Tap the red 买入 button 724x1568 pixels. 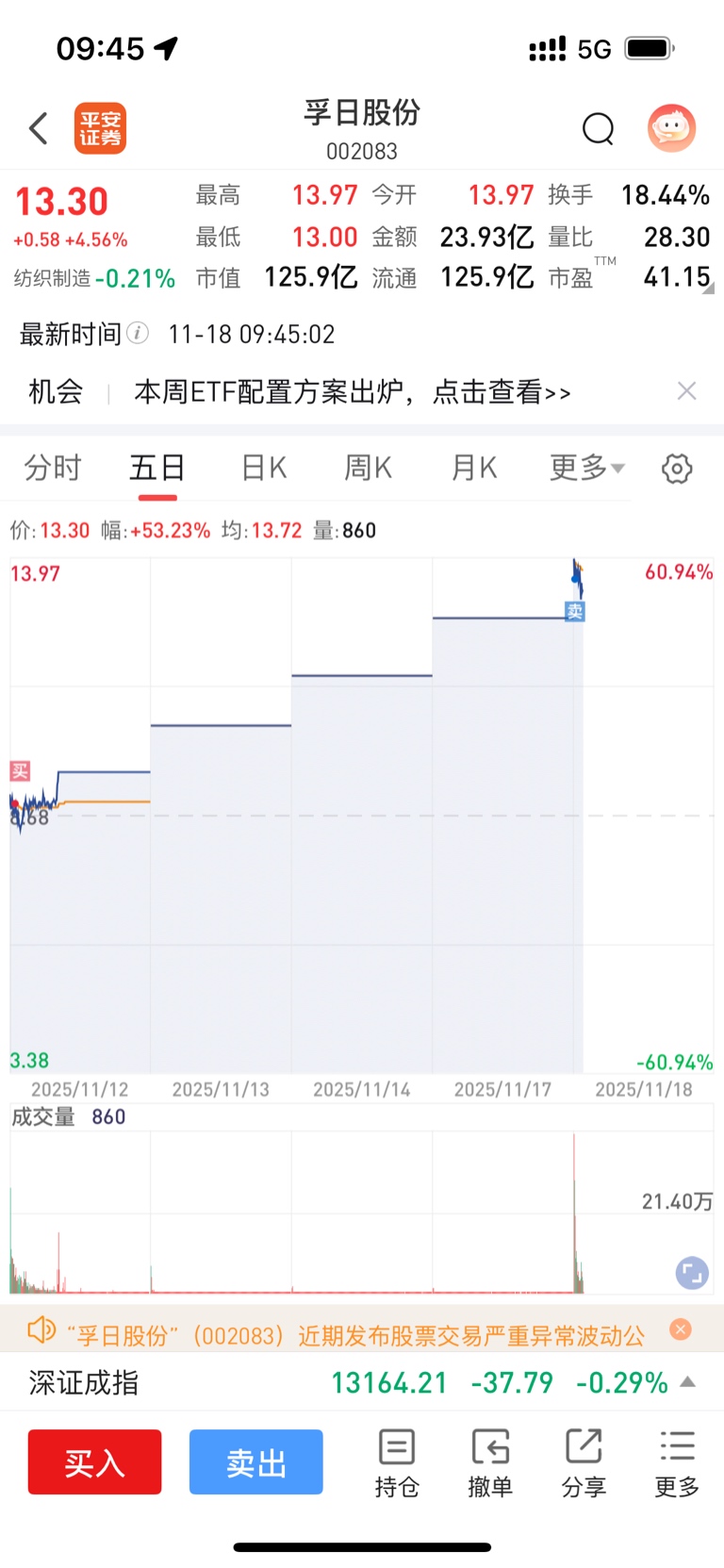click(95, 1462)
